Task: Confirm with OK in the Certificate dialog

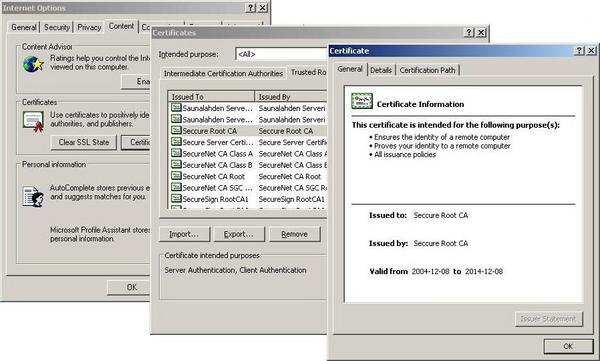Action: (568, 346)
